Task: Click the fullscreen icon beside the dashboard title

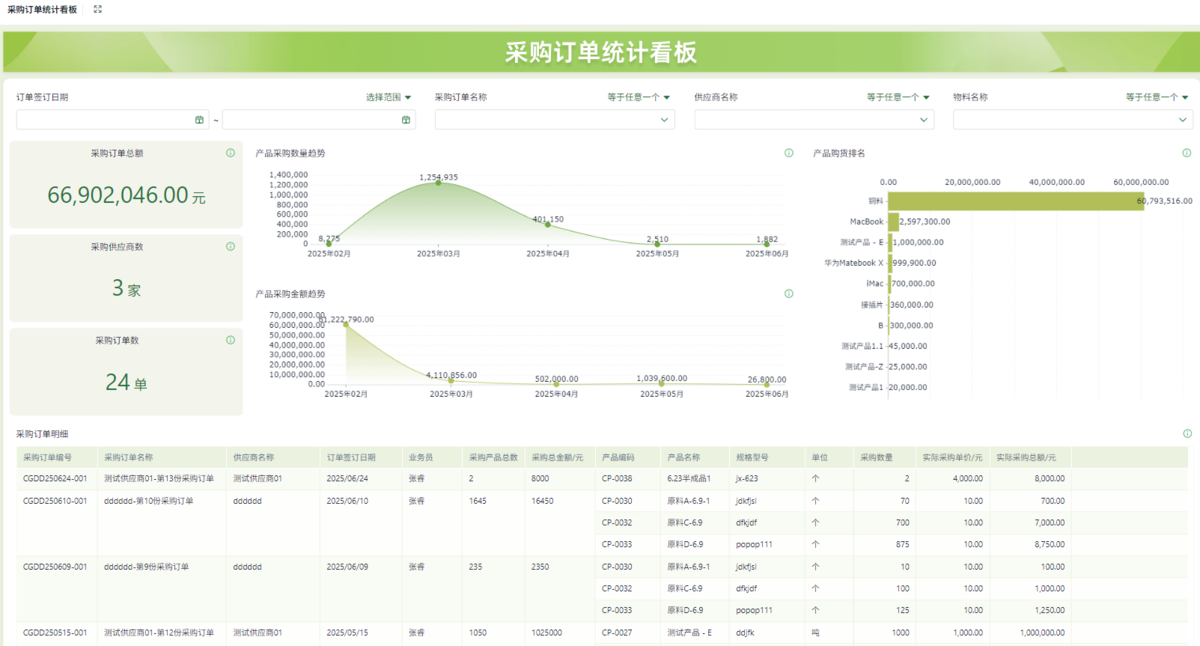Action: (98, 9)
